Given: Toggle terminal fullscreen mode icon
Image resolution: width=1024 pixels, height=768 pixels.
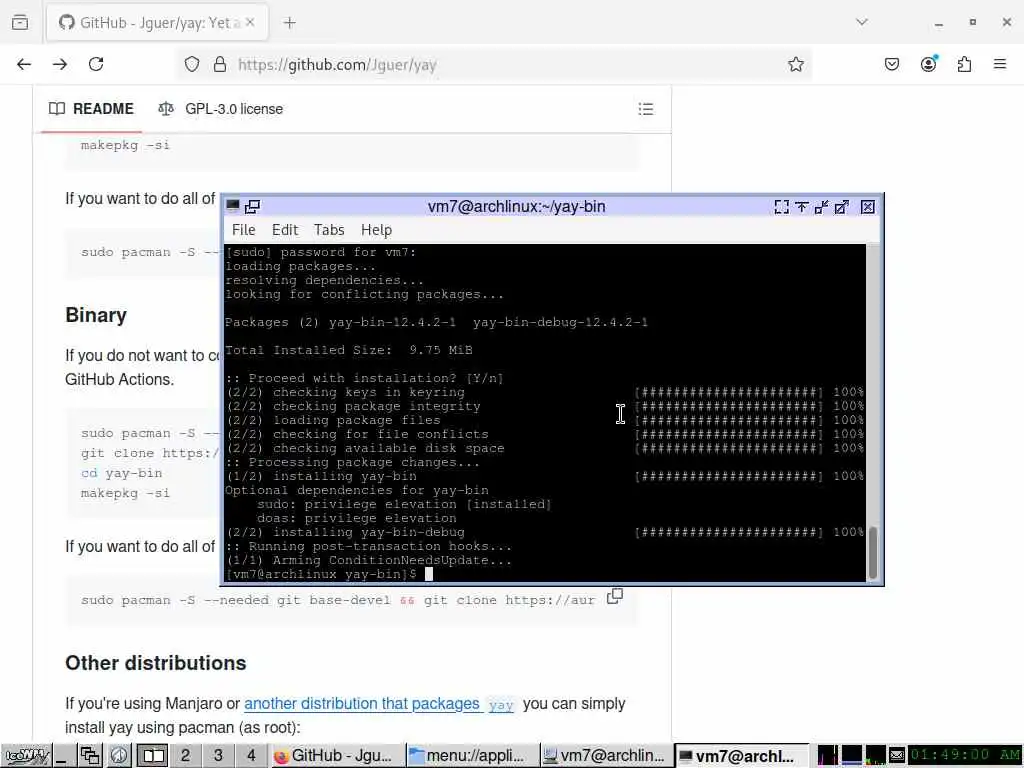Looking at the screenshot, I should (781, 207).
